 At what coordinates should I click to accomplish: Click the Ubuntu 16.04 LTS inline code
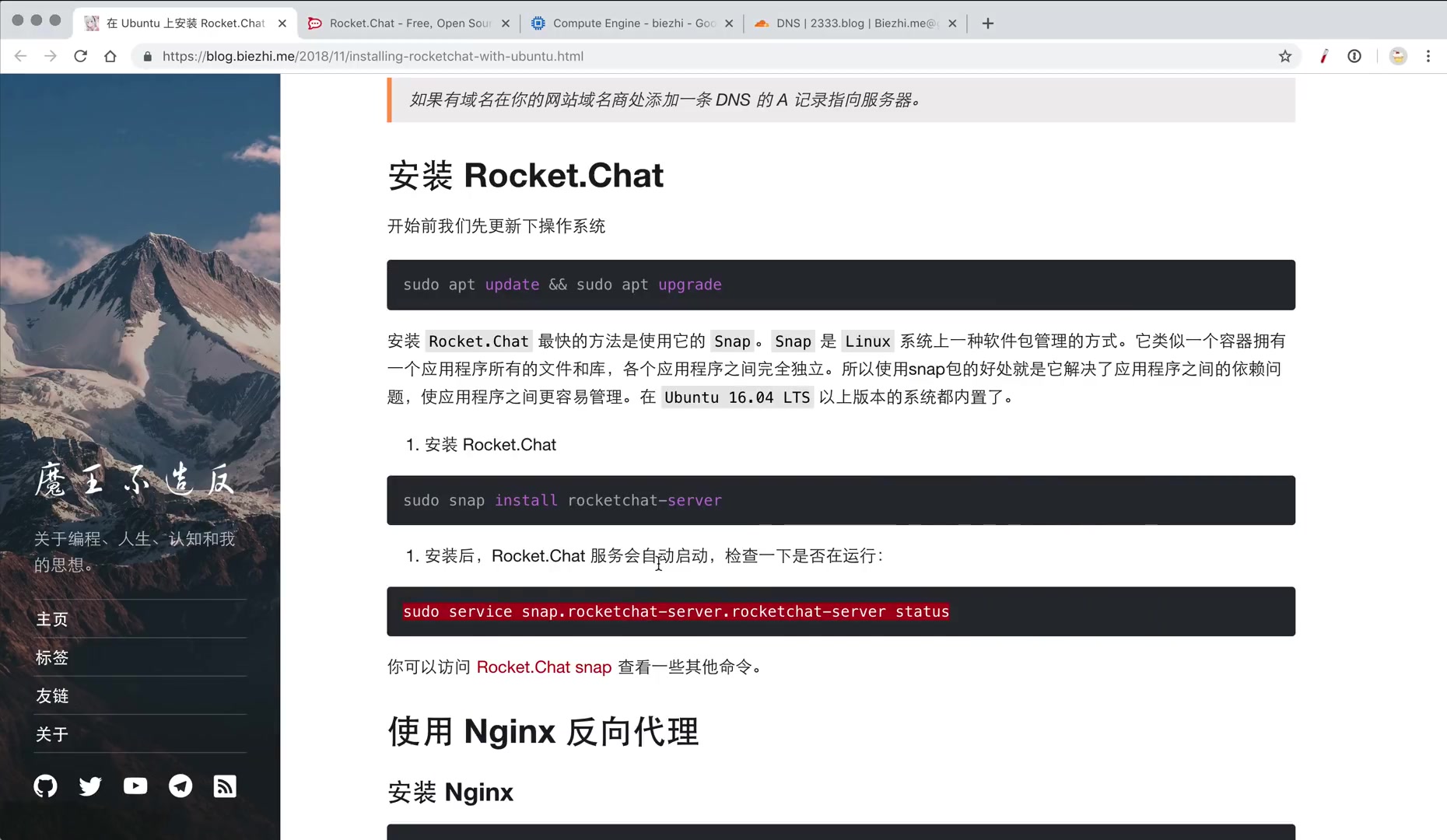pyautogui.click(x=737, y=397)
